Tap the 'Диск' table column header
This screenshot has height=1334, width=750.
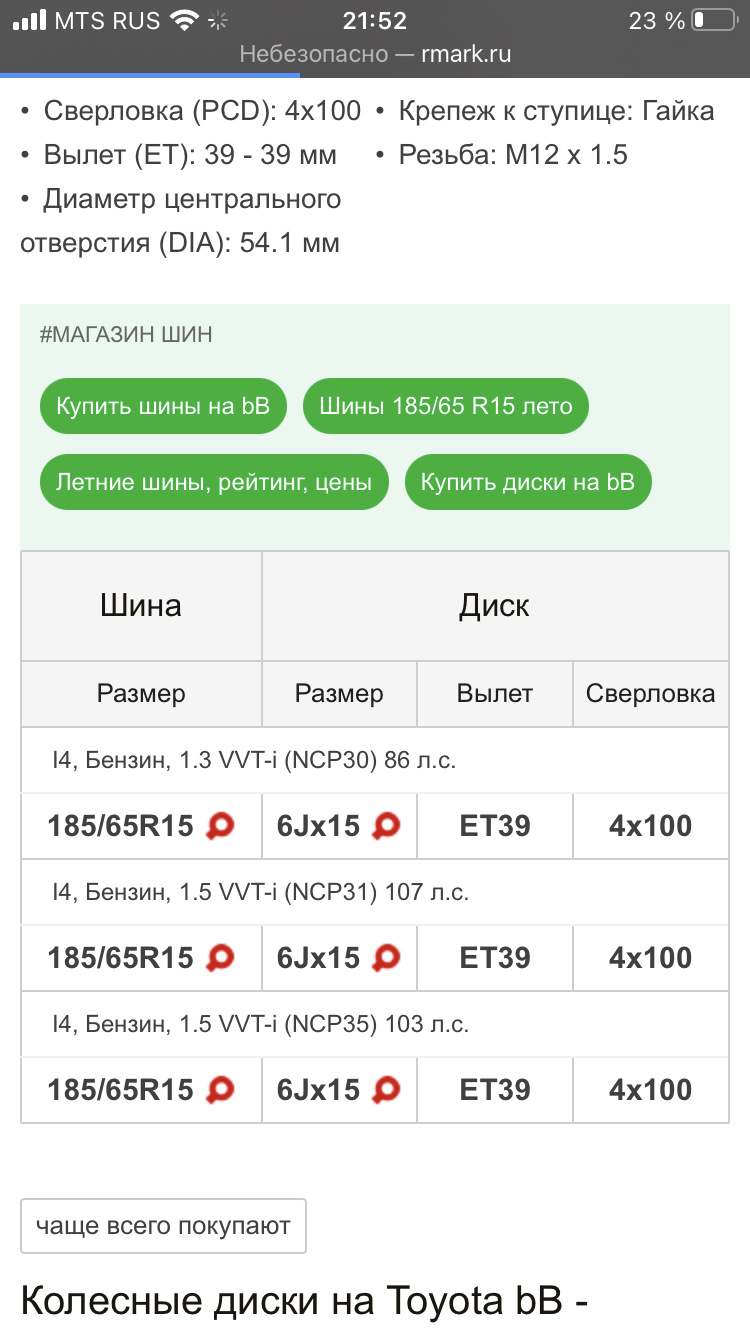[495, 605]
